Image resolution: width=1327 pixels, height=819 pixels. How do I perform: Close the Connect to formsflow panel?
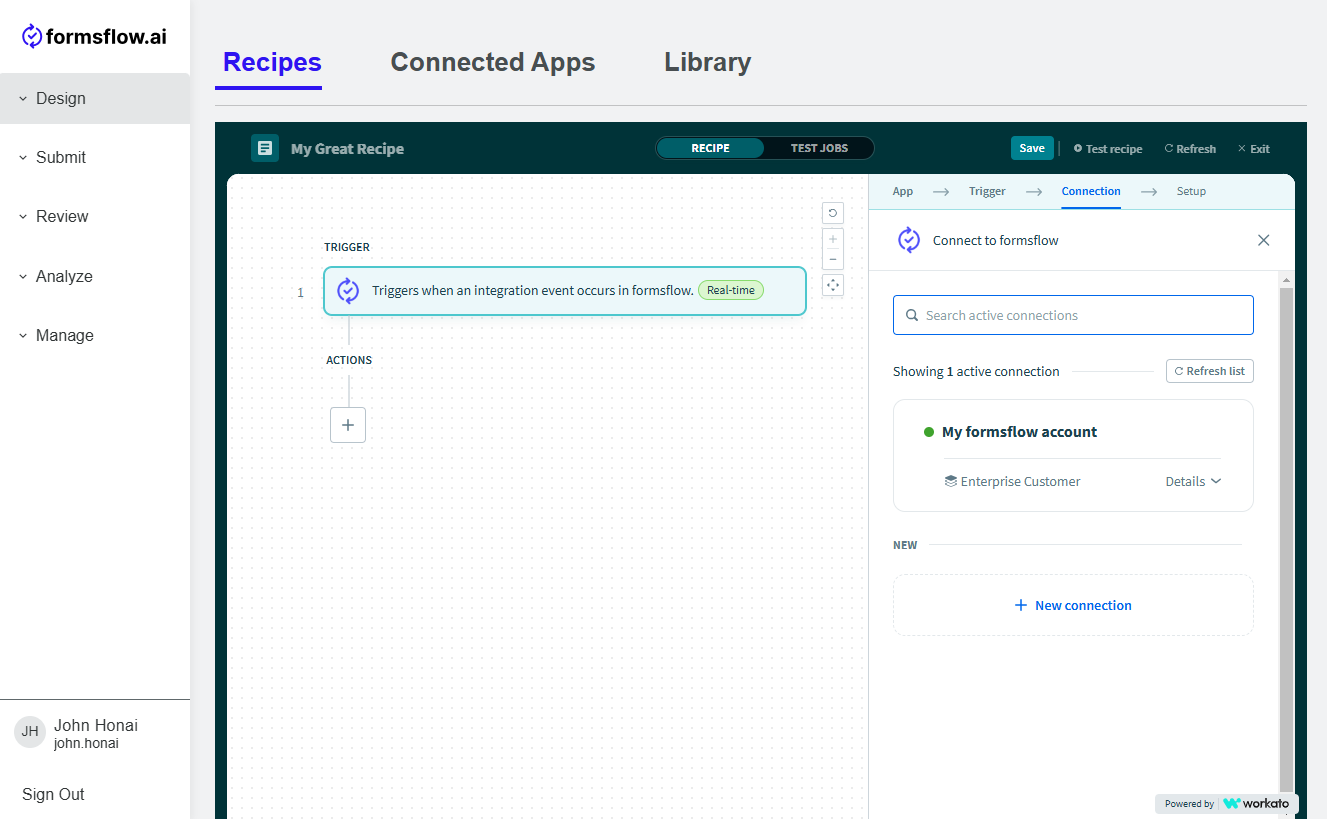coord(1263,240)
